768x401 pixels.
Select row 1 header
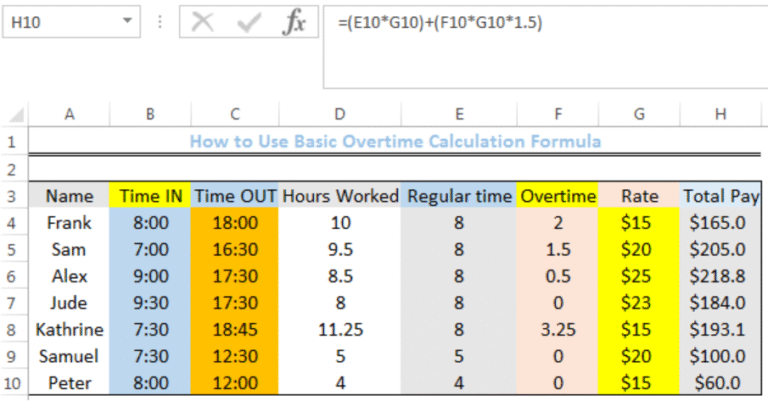12,142
